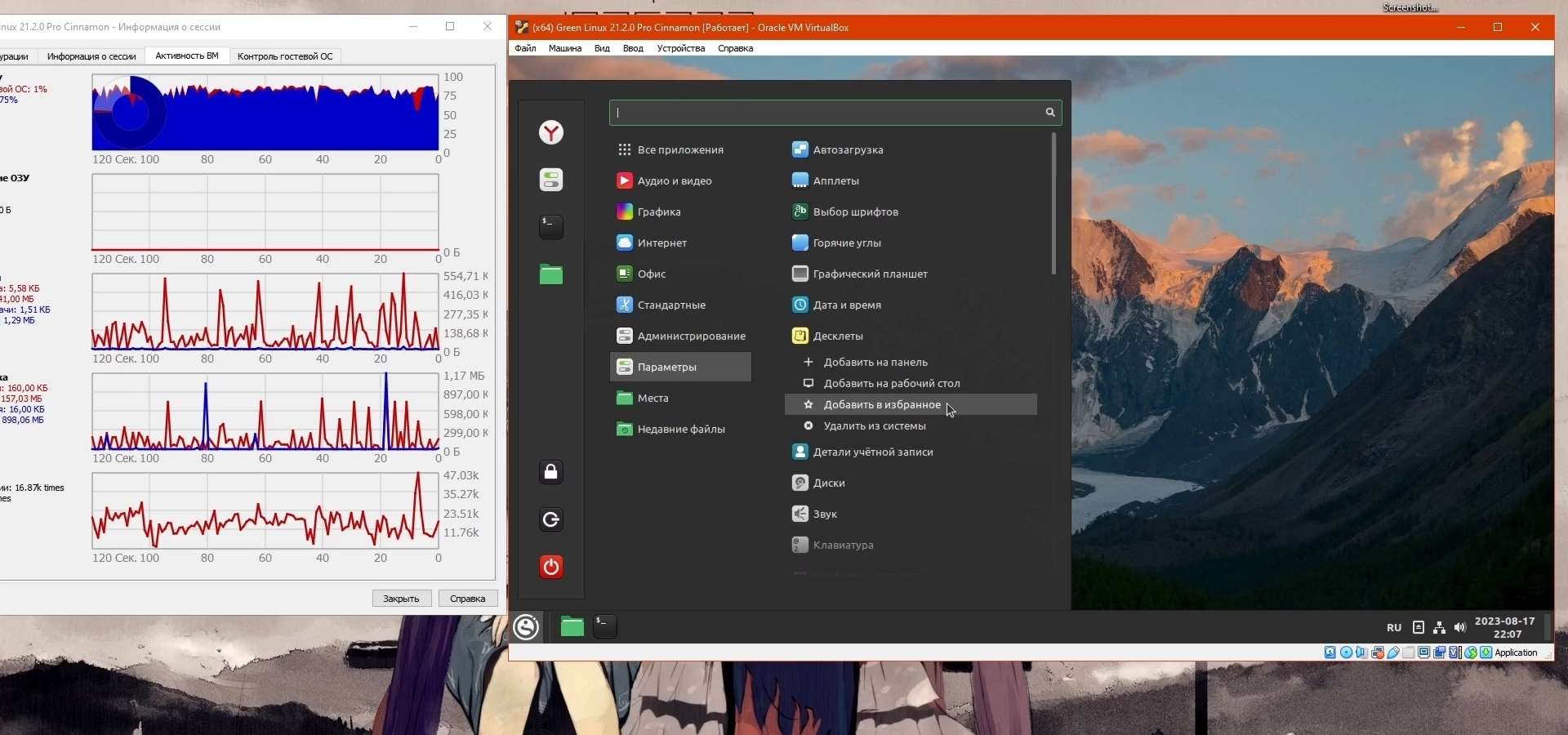Click the Cinnamon menu button on the panel
1568x735 pixels.
(x=527, y=627)
